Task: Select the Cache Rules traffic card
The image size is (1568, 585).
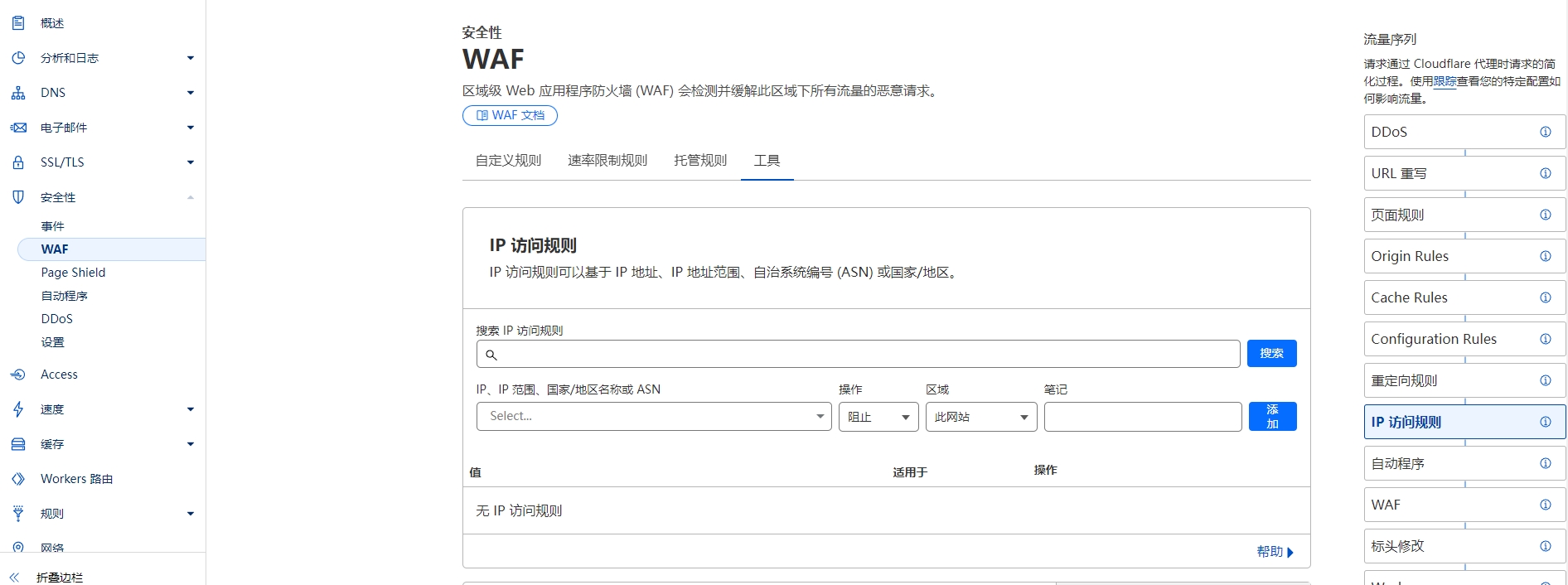Action: [x=1464, y=297]
